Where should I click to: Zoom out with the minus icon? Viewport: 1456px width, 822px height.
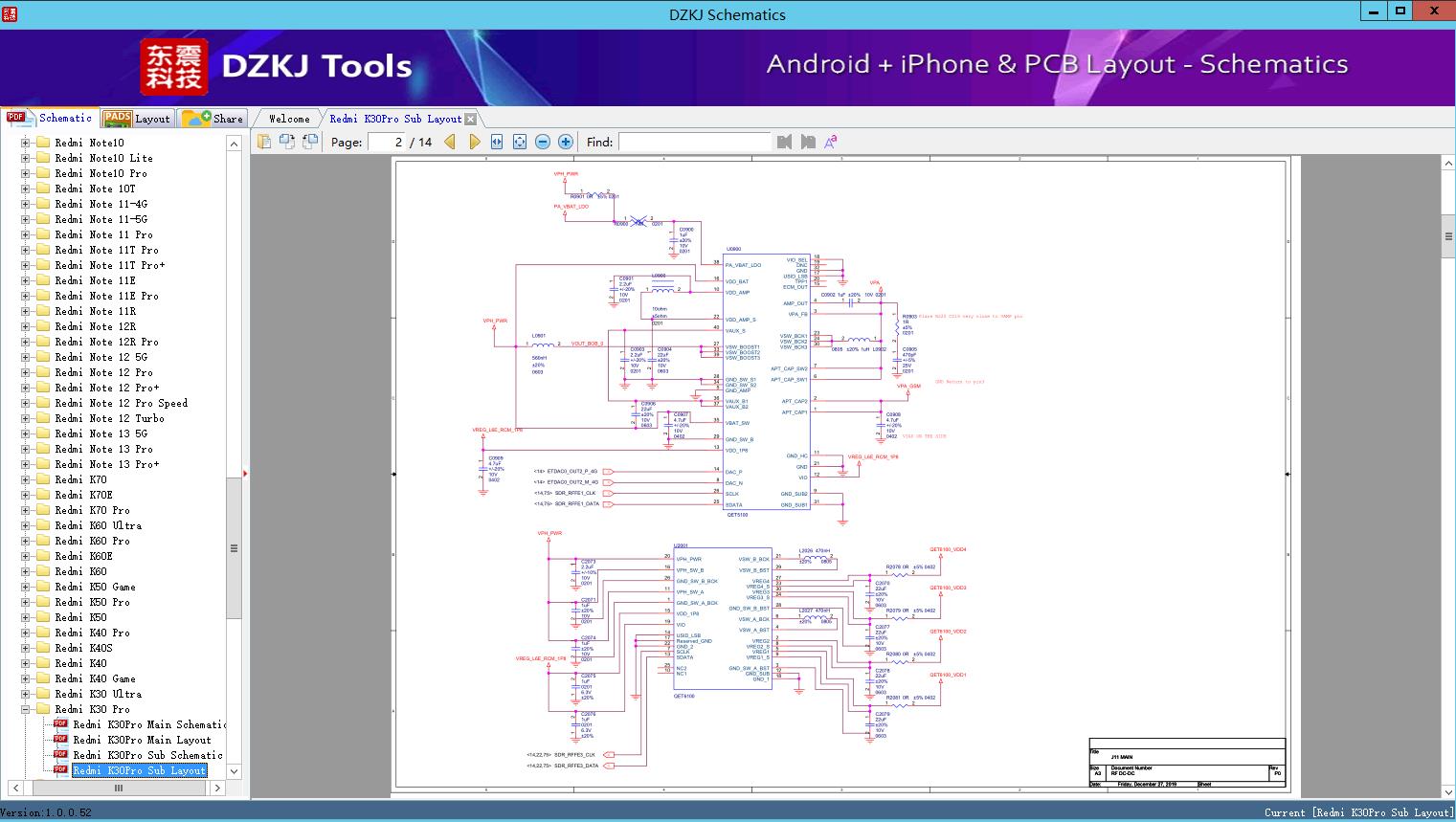(543, 142)
